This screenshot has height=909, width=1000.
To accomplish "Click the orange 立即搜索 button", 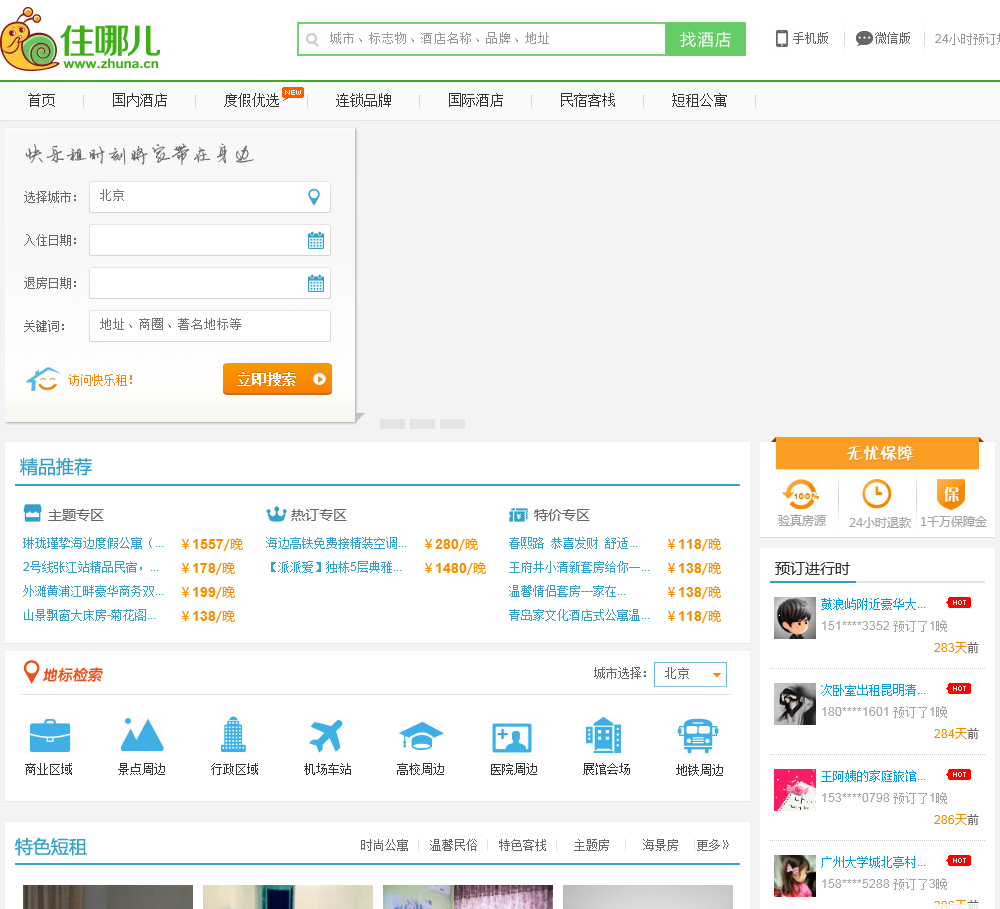I will (x=277, y=379).
